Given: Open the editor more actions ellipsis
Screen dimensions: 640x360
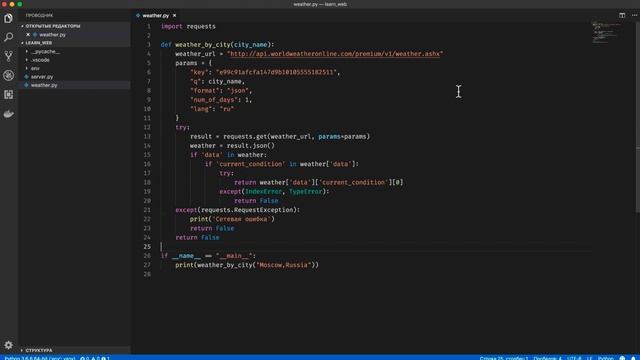Looking at the screenshot, I should click(634, 15).
